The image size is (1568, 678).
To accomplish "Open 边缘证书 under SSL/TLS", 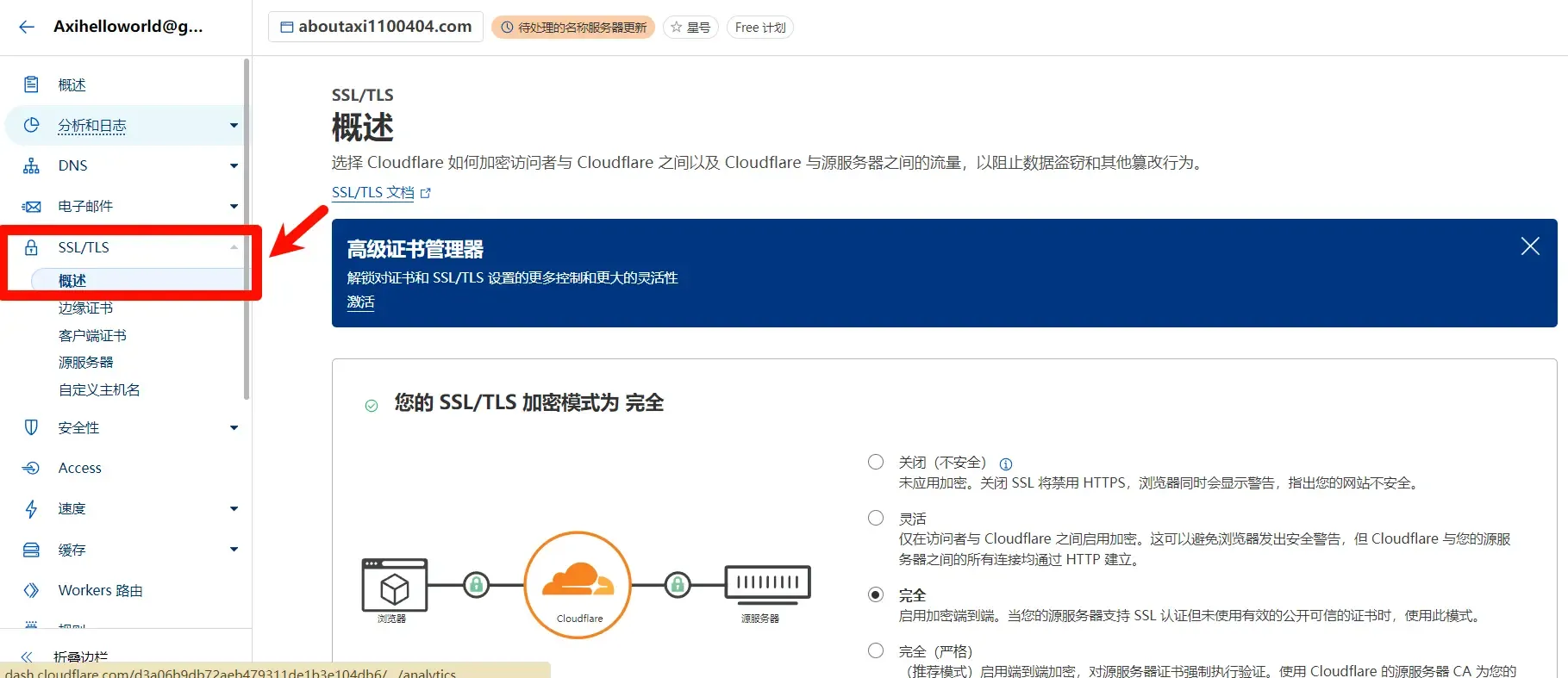I will 85,308.
